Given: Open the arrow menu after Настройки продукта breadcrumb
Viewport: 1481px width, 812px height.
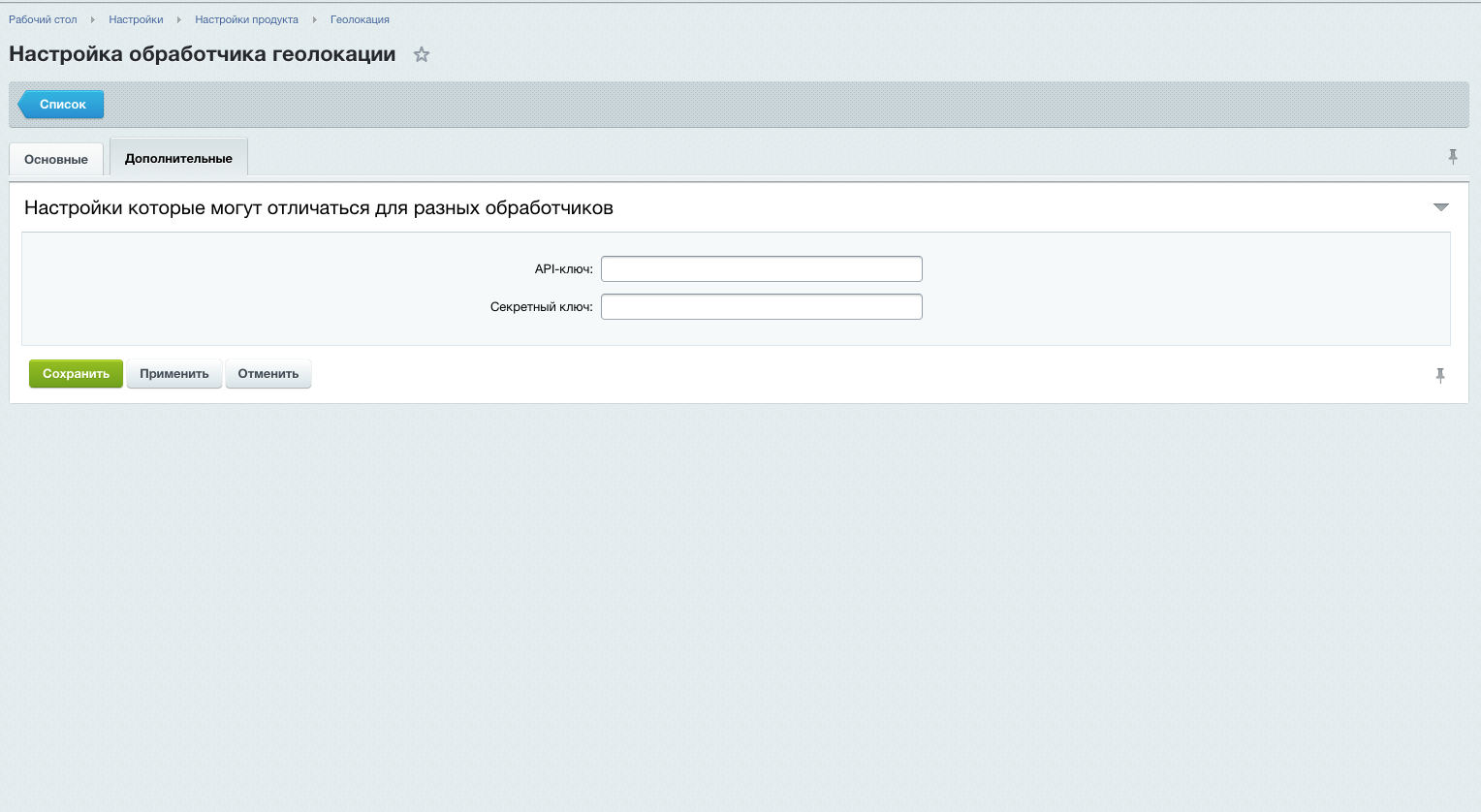Looking at the screenshot, I should tap(314, 19).
